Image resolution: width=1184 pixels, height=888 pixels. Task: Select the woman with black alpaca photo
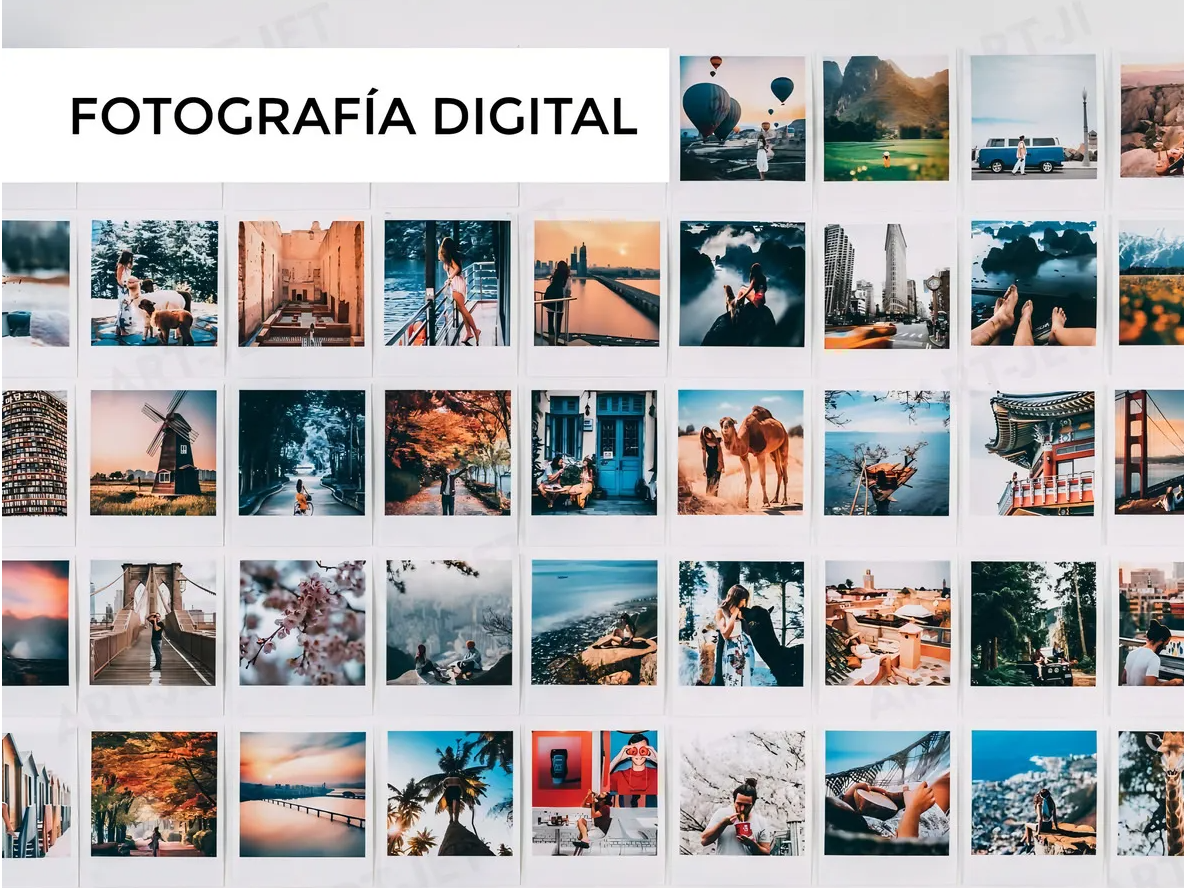coord(740,622)
